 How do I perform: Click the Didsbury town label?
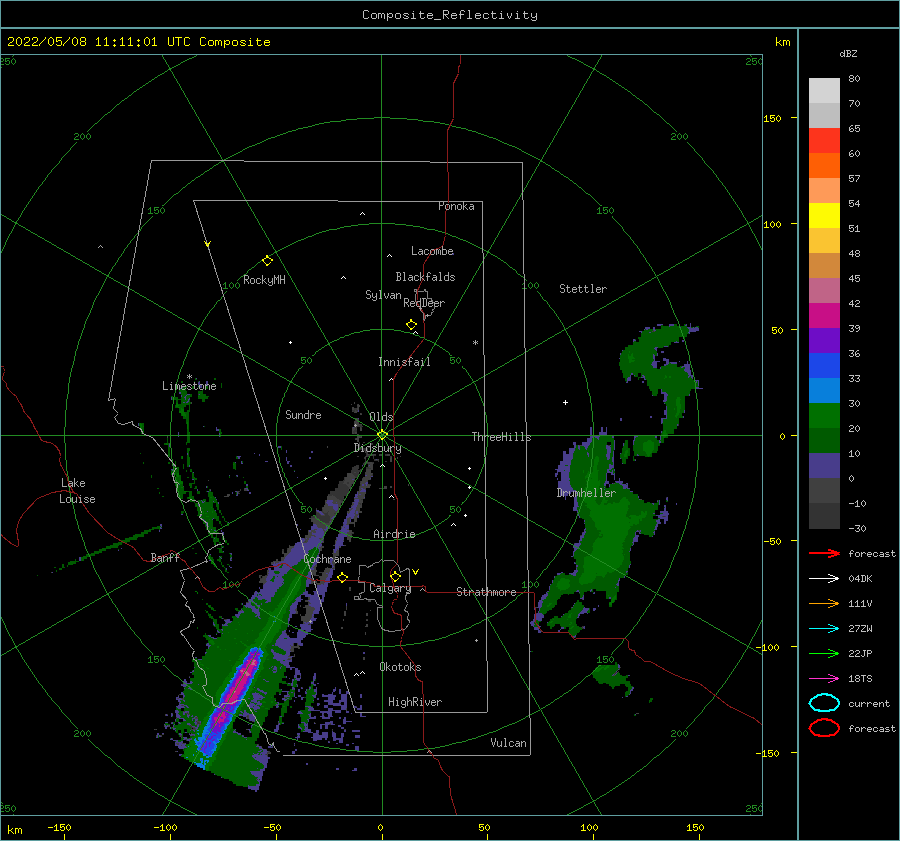378,448
